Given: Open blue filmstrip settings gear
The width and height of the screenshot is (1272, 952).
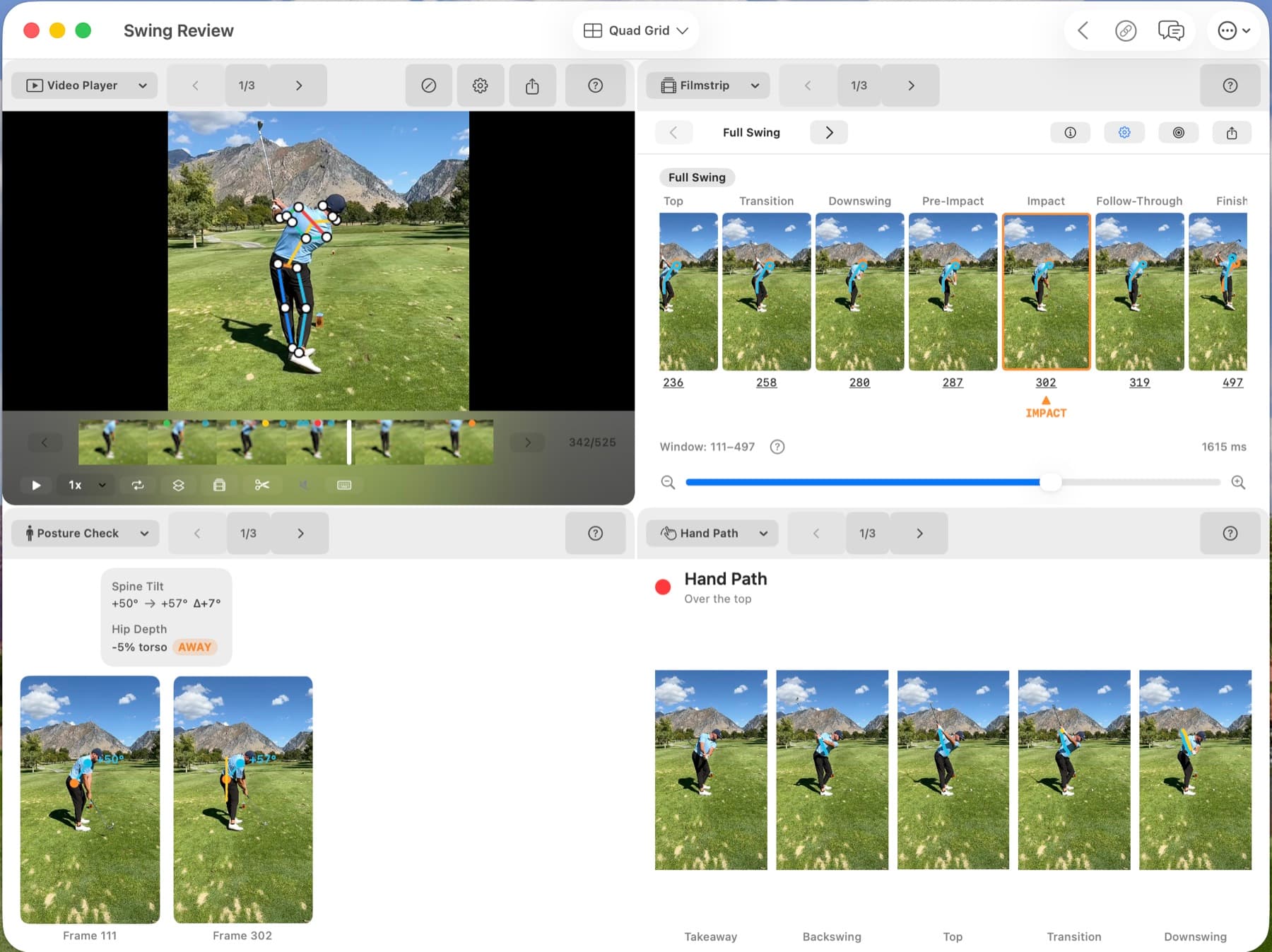Looking at the screenshot, I should [x=1124, y=132].
